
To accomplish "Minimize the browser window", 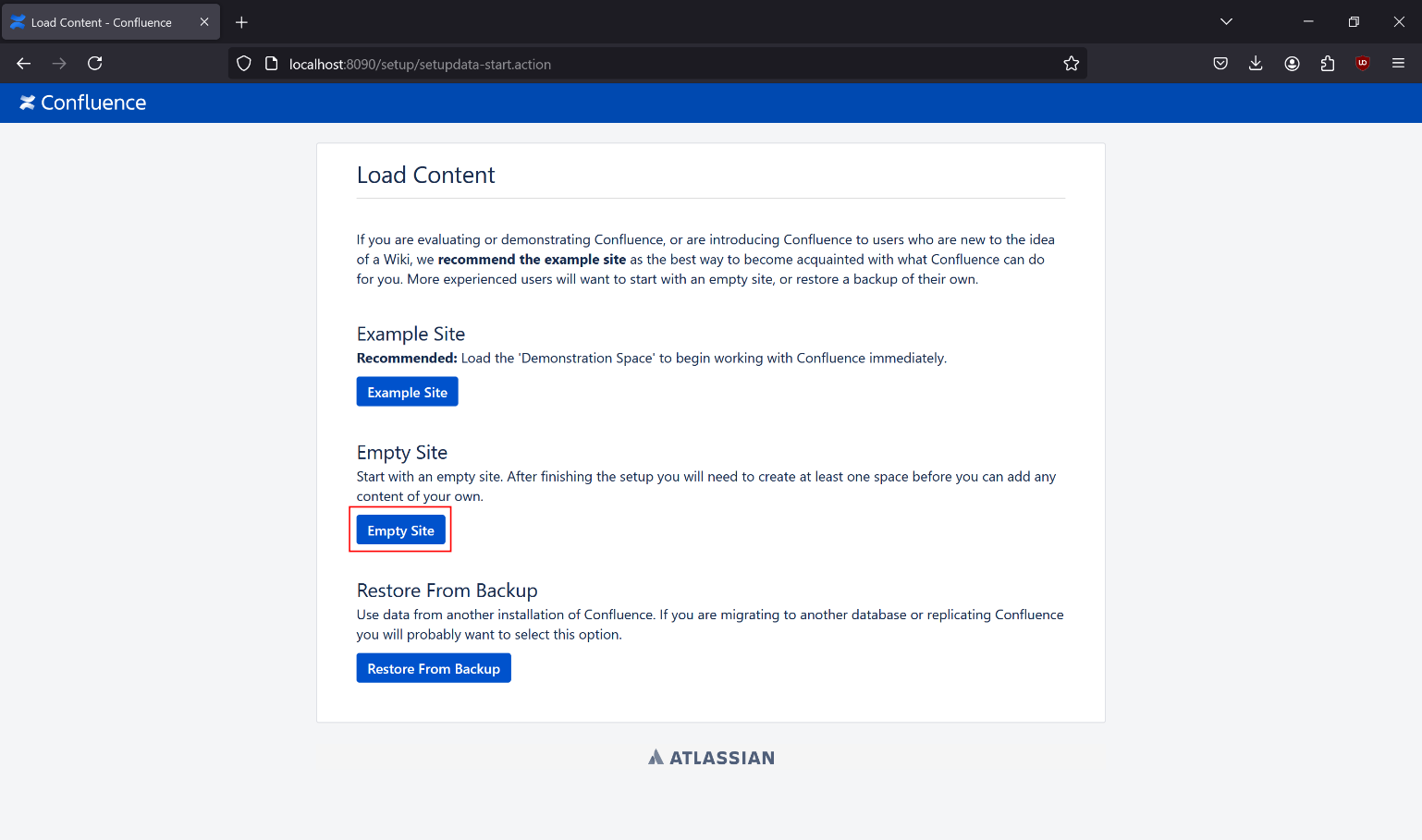I will (1308, 22).
